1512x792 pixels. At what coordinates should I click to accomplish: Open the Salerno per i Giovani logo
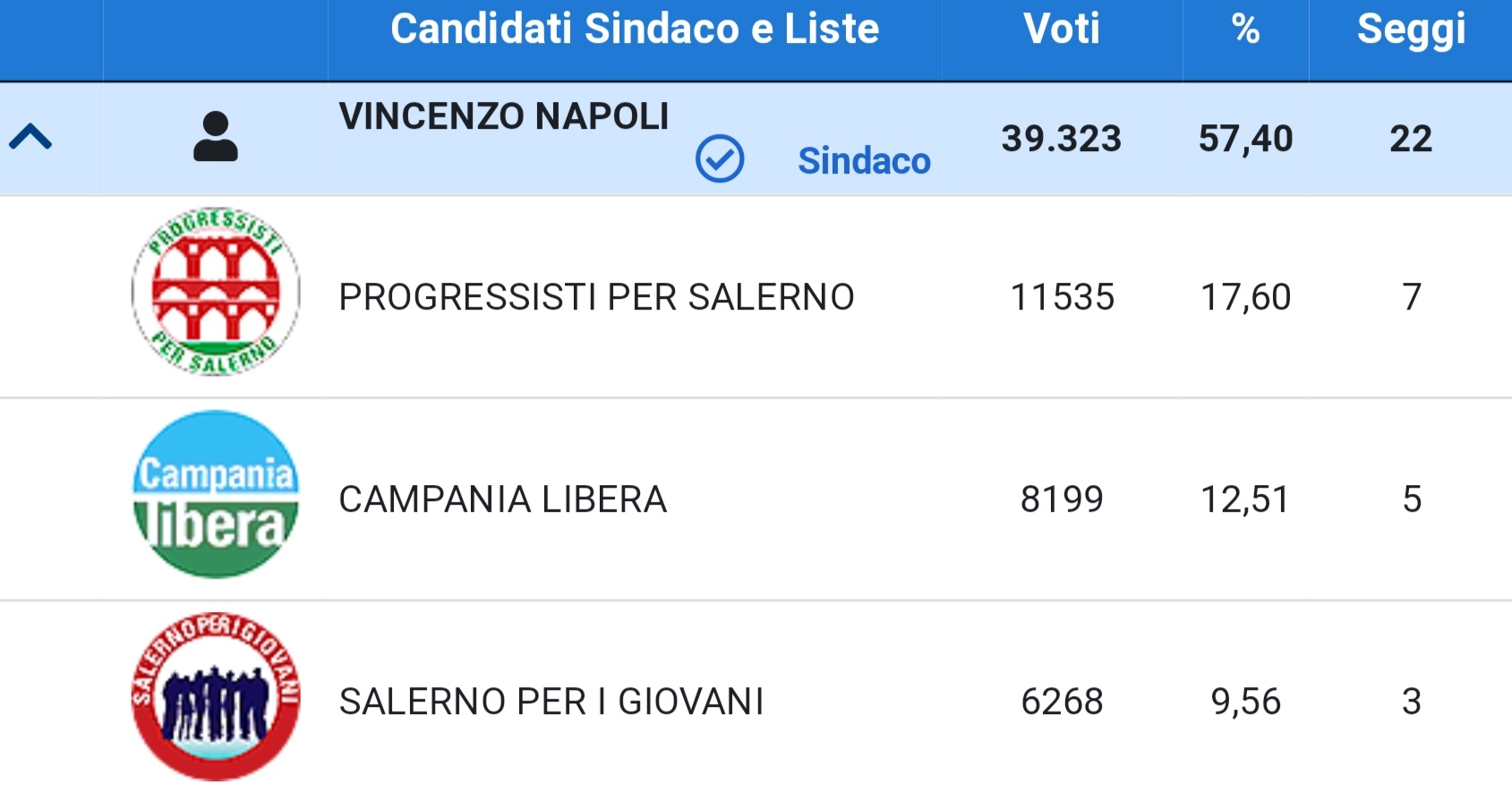tap(216, 697)
